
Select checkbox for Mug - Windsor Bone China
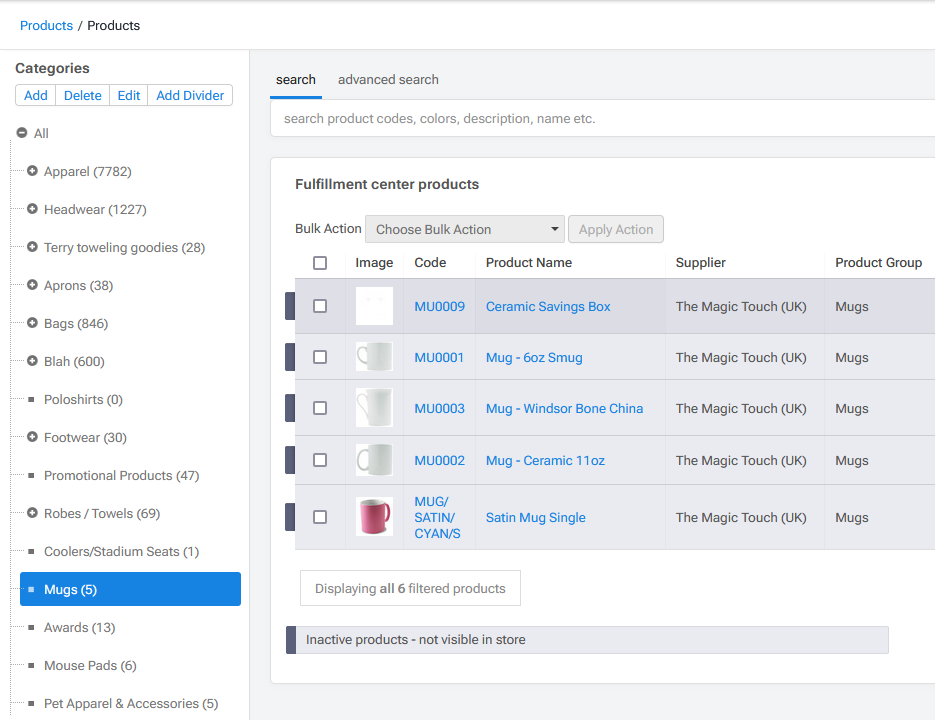(320, 408)
